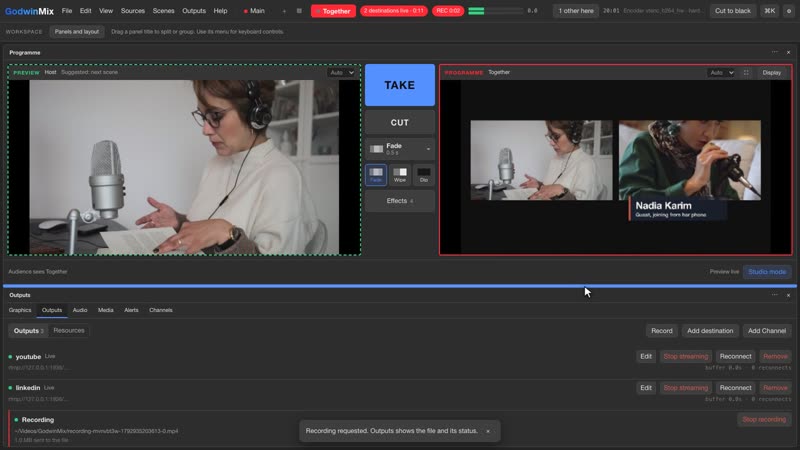Open the Sources menu
The image size is (800, 450).
tap(133, 11)
